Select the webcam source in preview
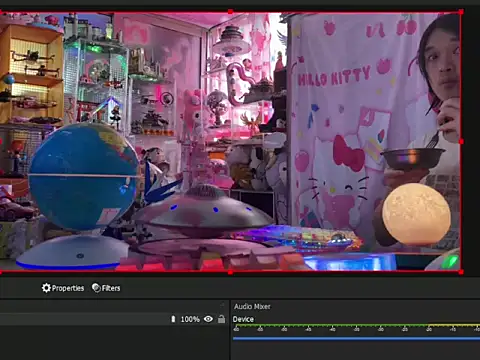480x360 pixels. coord(230,142)
